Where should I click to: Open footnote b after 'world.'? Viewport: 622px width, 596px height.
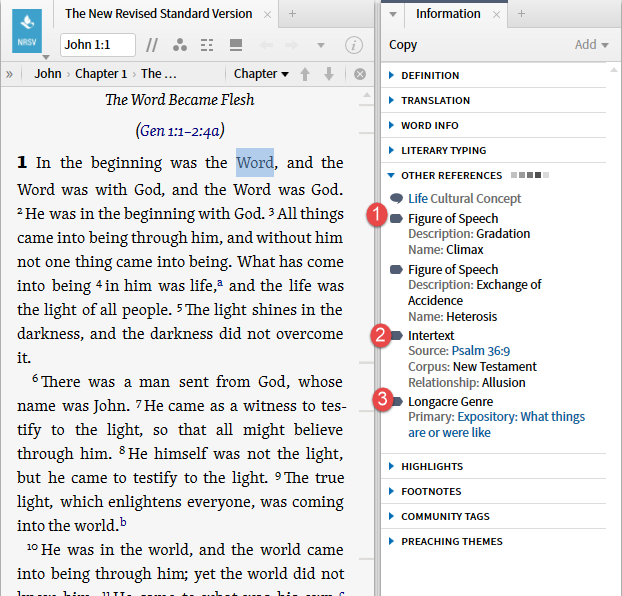coord(123,522)
